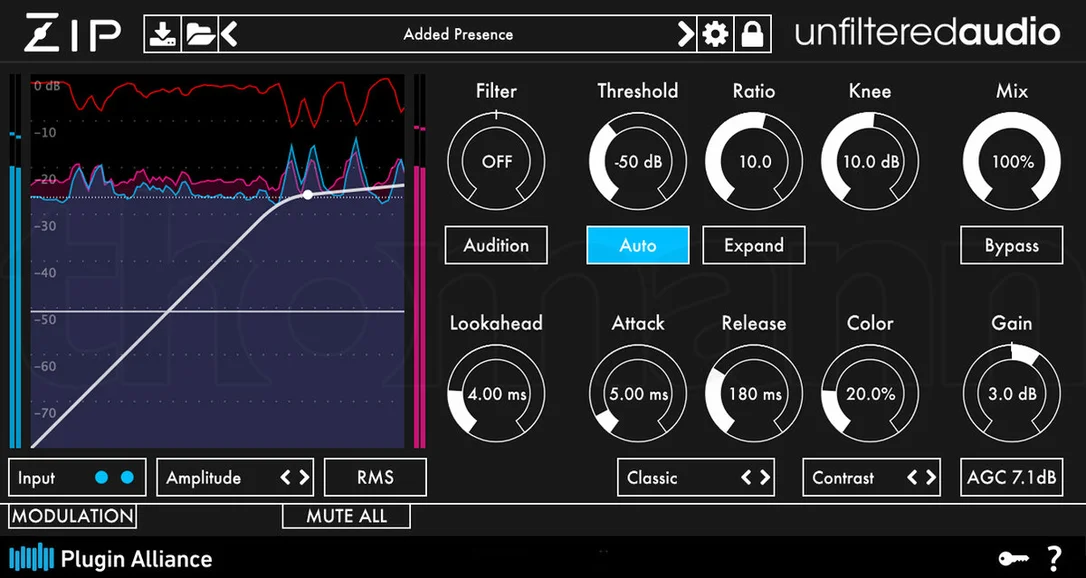Click the Threshold knob set to -50 dB

pos(638,161)
